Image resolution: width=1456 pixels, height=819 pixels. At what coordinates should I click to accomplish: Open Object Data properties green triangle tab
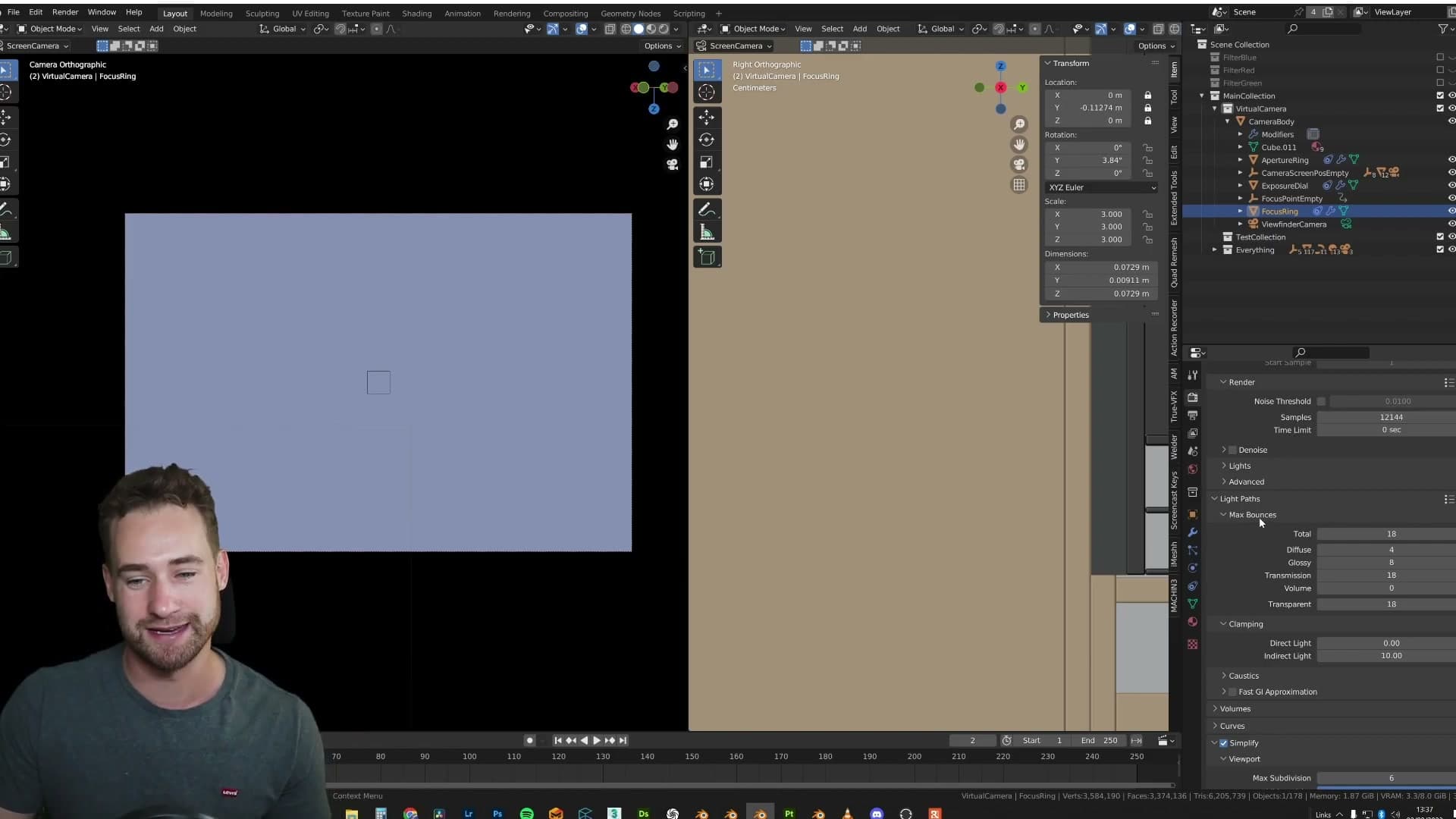click(x=1193, y=604)
